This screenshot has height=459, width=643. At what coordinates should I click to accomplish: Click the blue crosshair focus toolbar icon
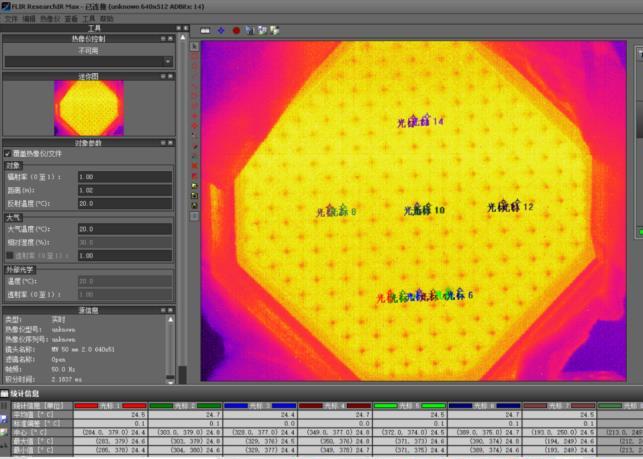point(221,30)
